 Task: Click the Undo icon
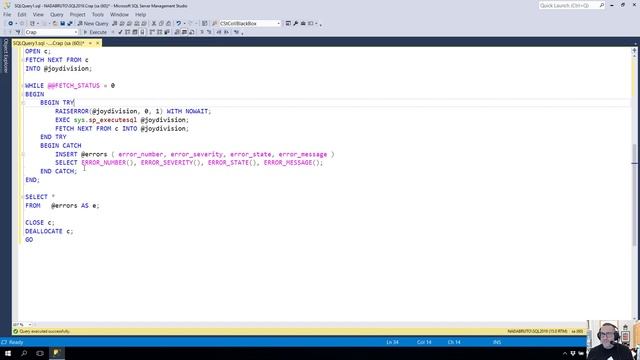coord(178,23)
